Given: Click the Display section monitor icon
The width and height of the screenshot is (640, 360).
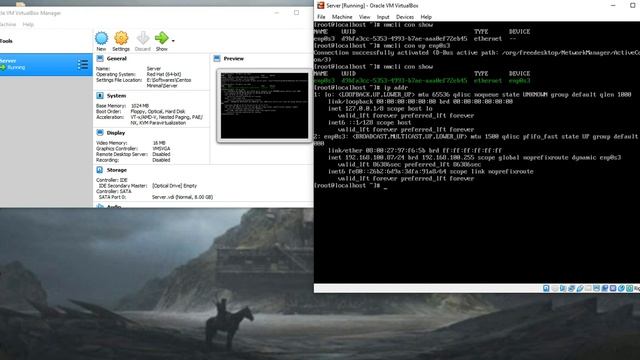Looking at the screenshot, I should click(100, 133).
